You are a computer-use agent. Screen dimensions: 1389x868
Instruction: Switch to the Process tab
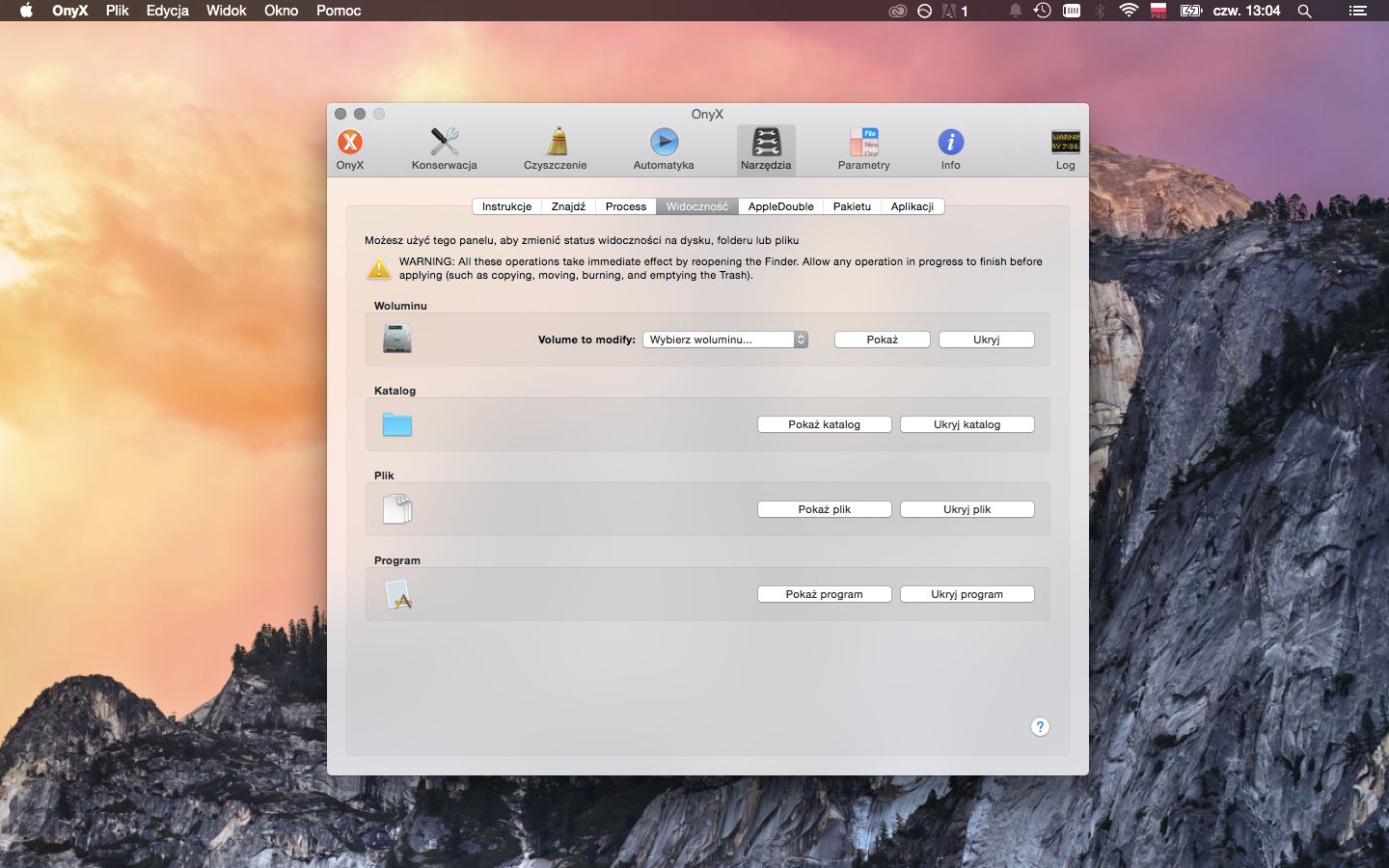[x=626, y=206]
